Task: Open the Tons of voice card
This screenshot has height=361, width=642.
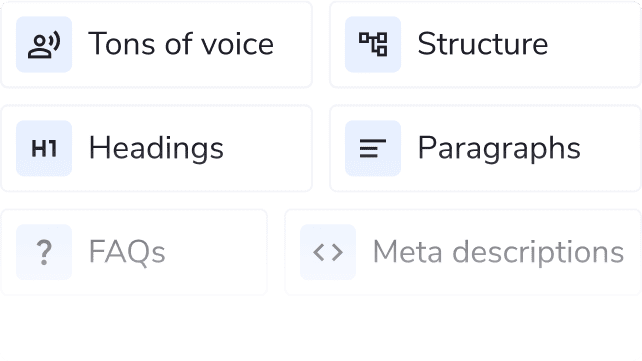Action: pos(156,45)
